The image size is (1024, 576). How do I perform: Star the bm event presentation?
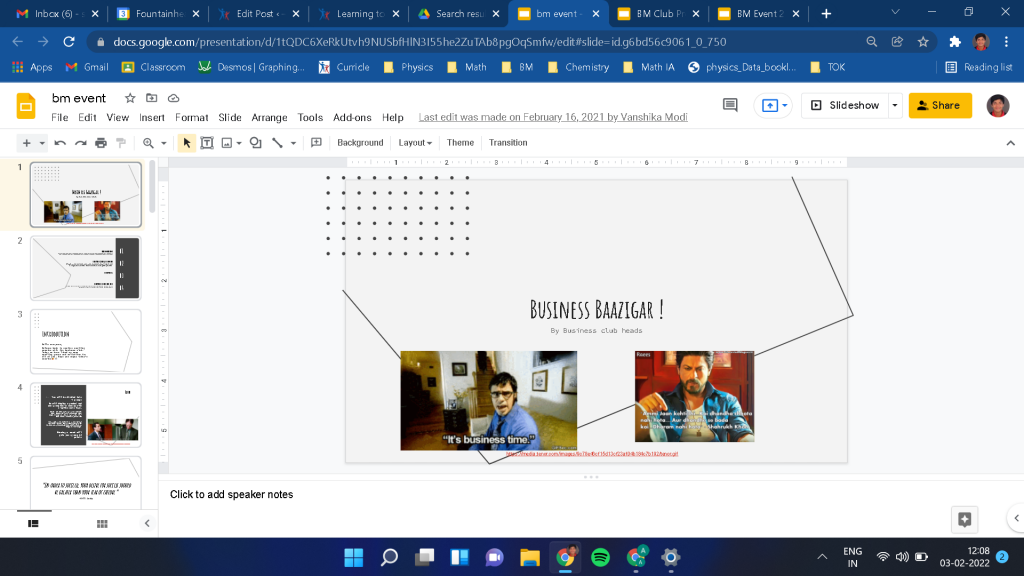click(130, 98)
